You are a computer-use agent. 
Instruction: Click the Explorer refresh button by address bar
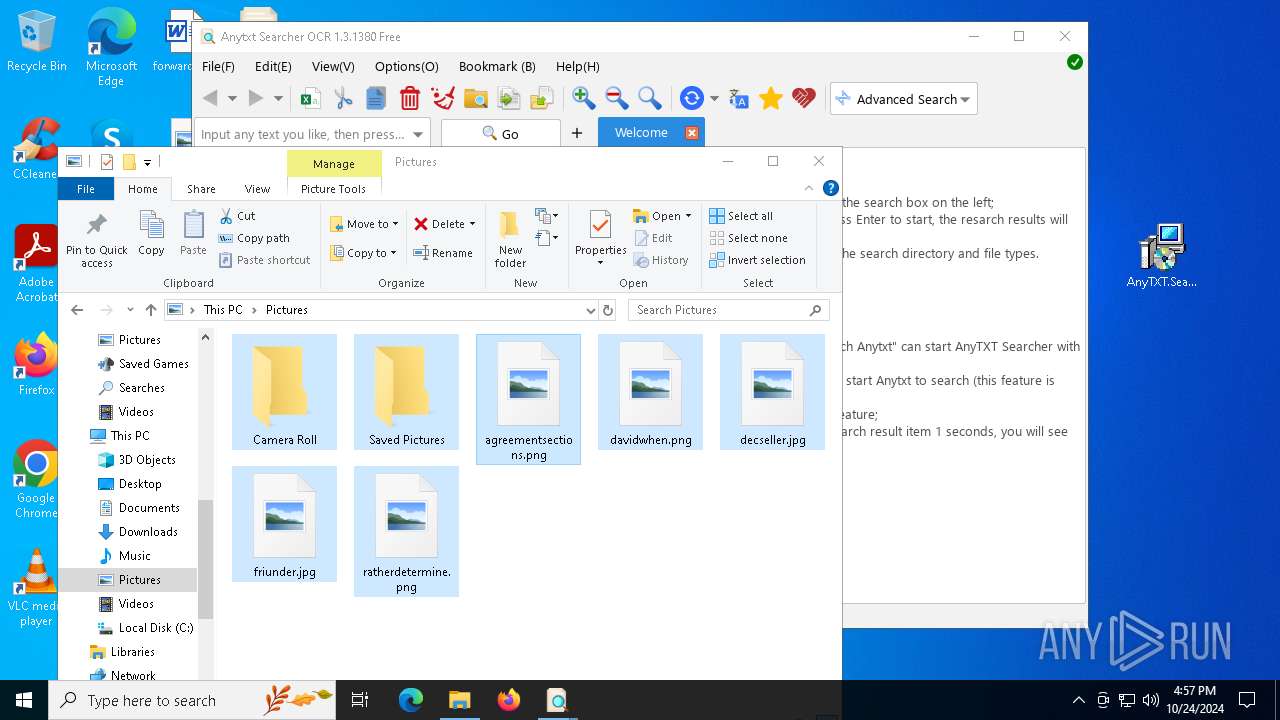pyautogui.click(x=608, y=310)
